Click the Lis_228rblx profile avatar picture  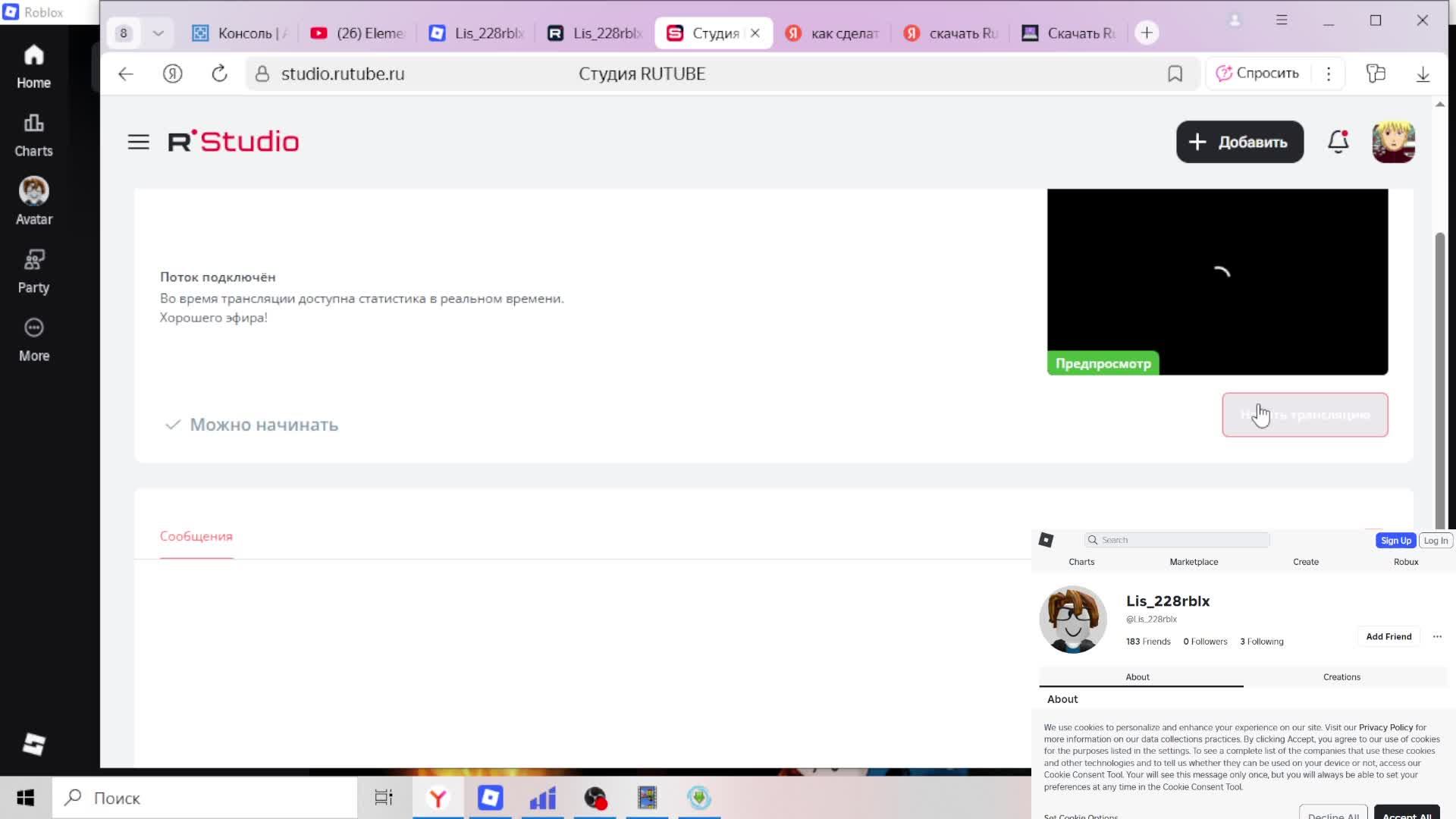point(1073,620)
